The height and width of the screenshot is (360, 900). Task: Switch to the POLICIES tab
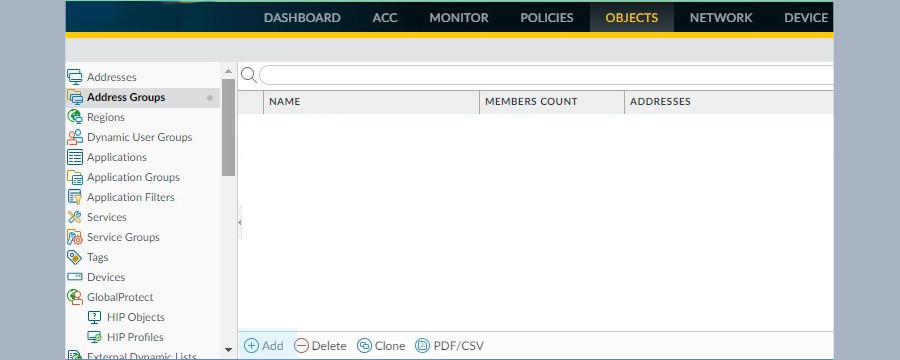pyautogui.click(x=546, y=18)
